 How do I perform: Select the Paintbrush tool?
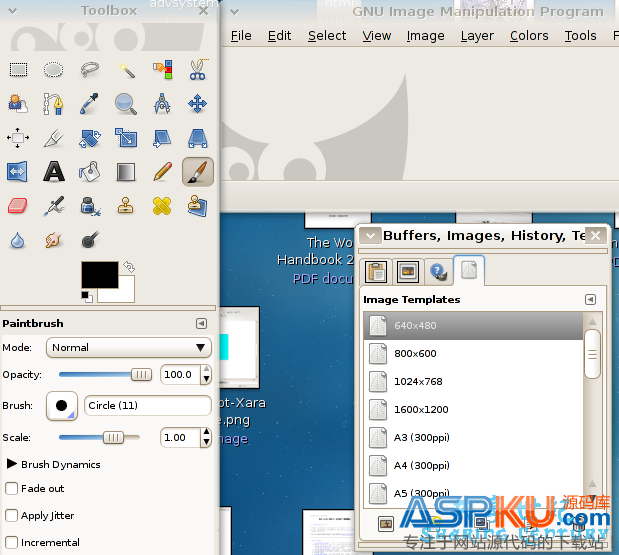[198, 172]
